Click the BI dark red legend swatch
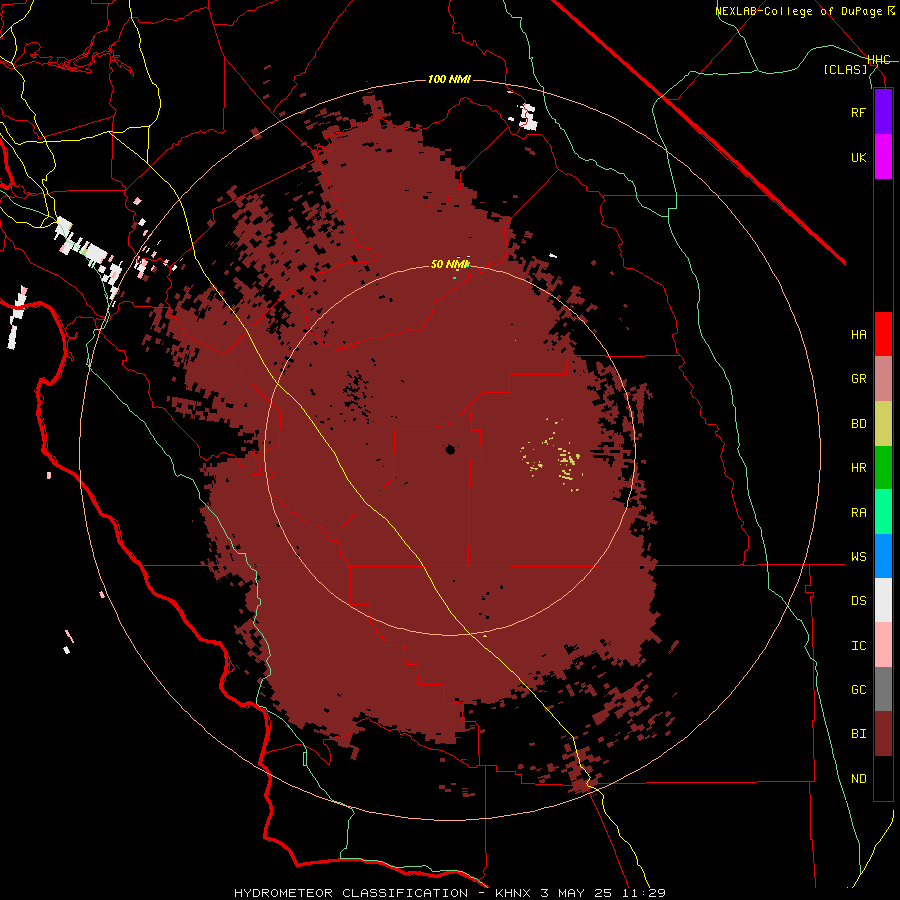 [x=883, y=734]
